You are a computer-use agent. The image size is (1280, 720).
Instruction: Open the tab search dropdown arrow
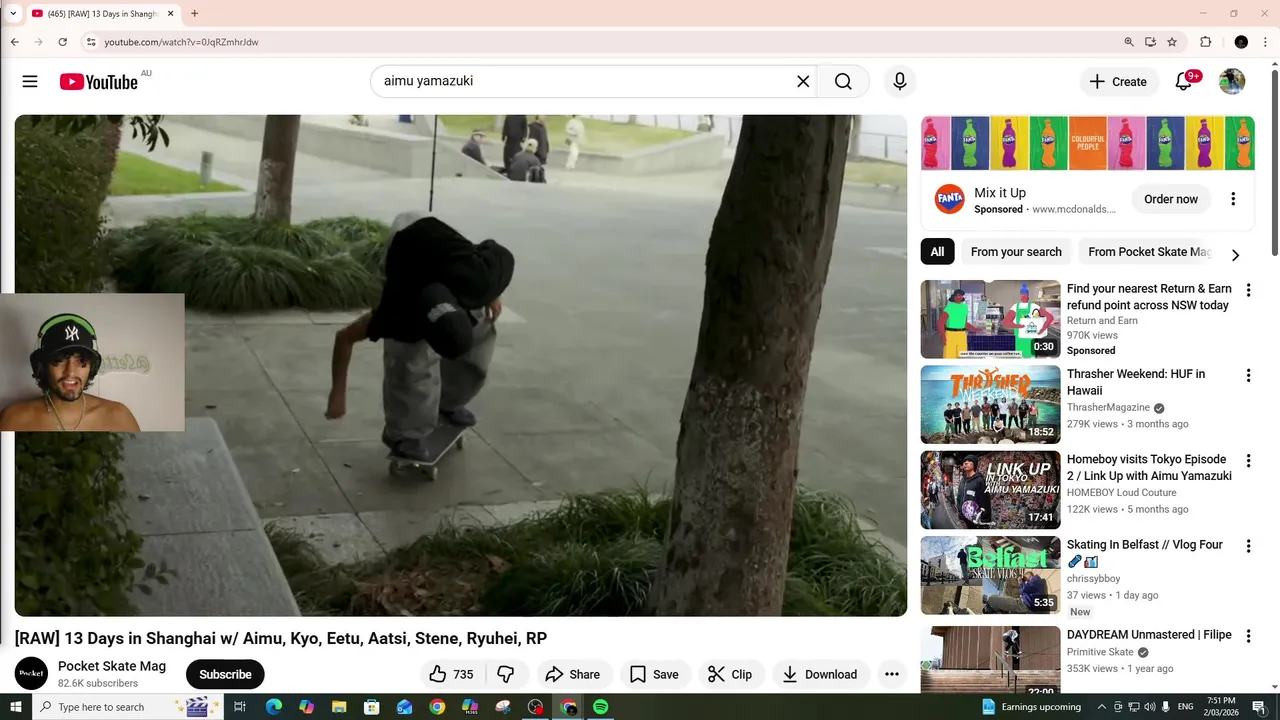(x=13, y=14)
